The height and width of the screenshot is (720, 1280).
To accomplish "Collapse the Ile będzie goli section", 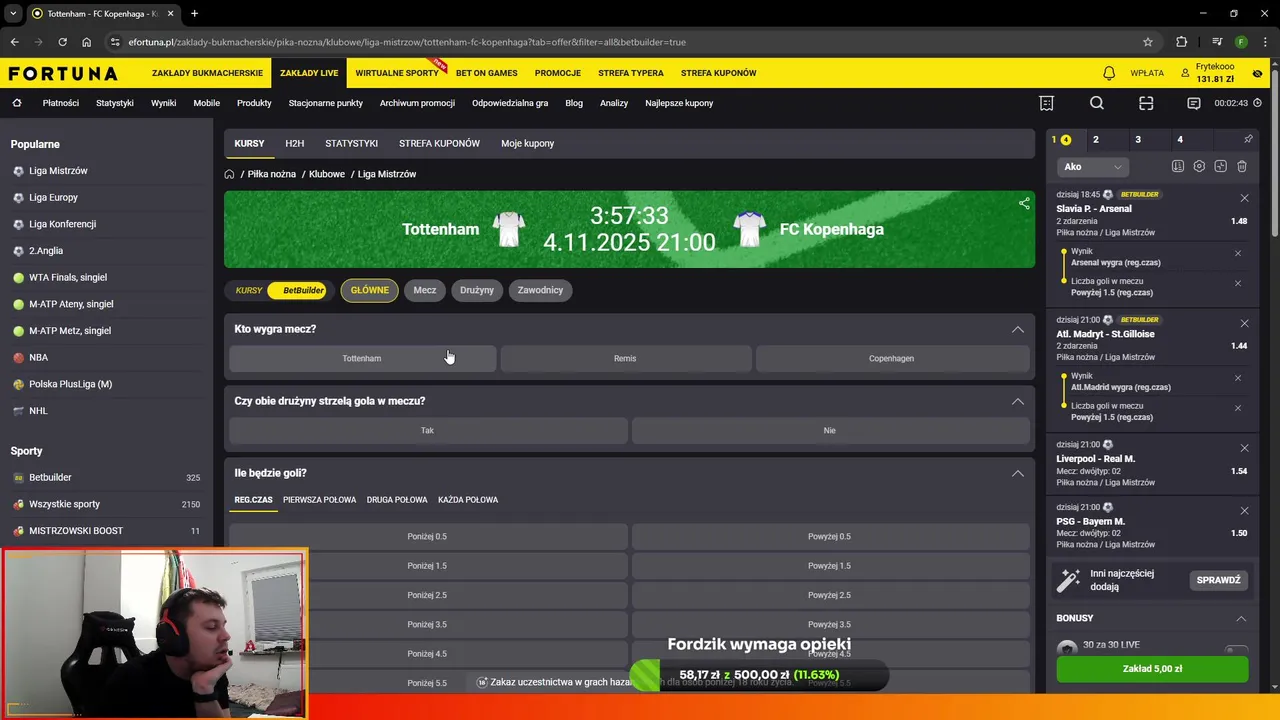I will tap(1018, 473).
